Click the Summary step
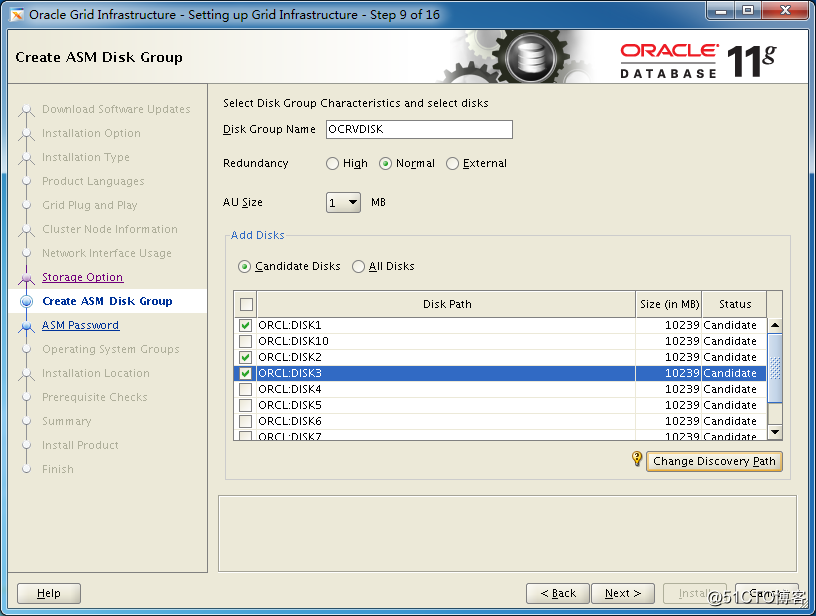 pyautogui.click(x=67, y=421)
